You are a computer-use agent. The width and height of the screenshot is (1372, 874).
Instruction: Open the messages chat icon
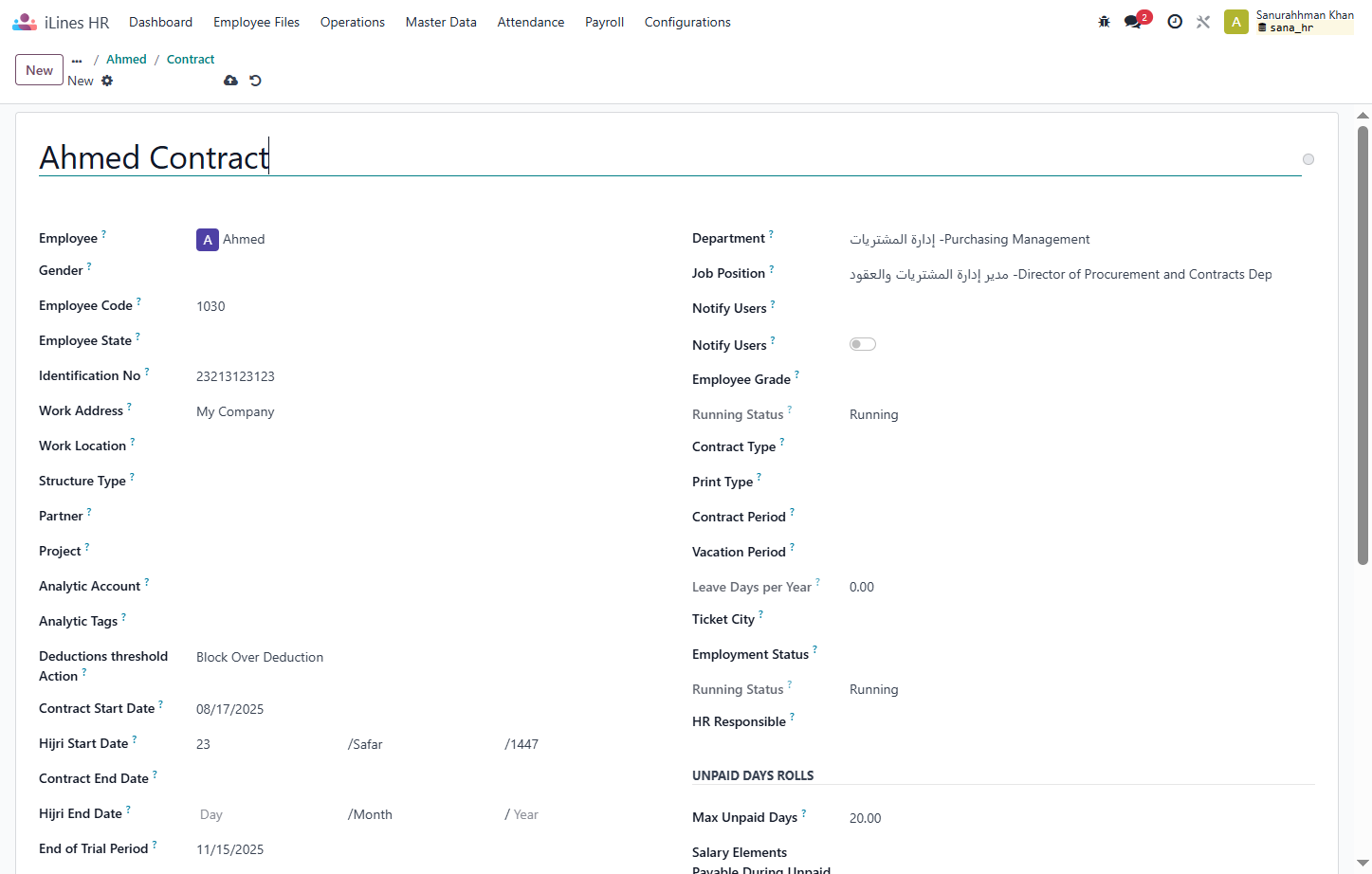click(x=1133, y=22)
